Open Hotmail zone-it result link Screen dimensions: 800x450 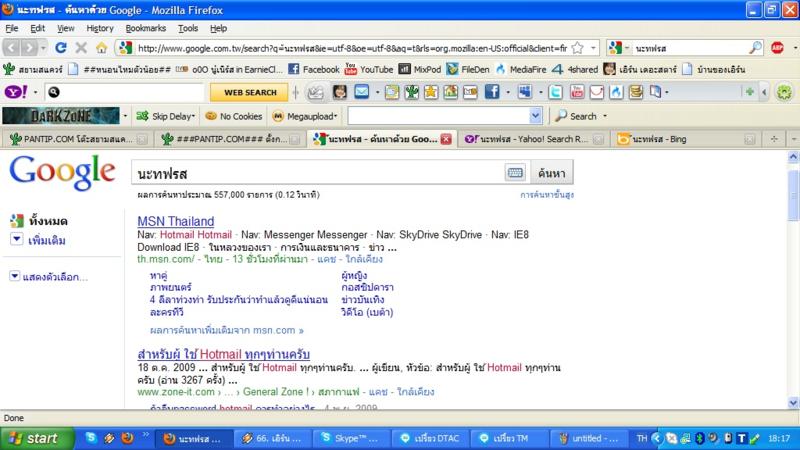[223, 354]
